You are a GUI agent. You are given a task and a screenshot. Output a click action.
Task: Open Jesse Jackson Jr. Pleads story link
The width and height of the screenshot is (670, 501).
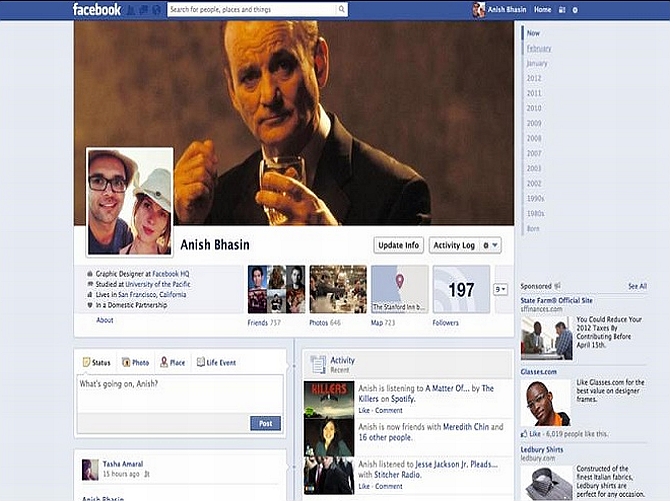tap(456, 464)
